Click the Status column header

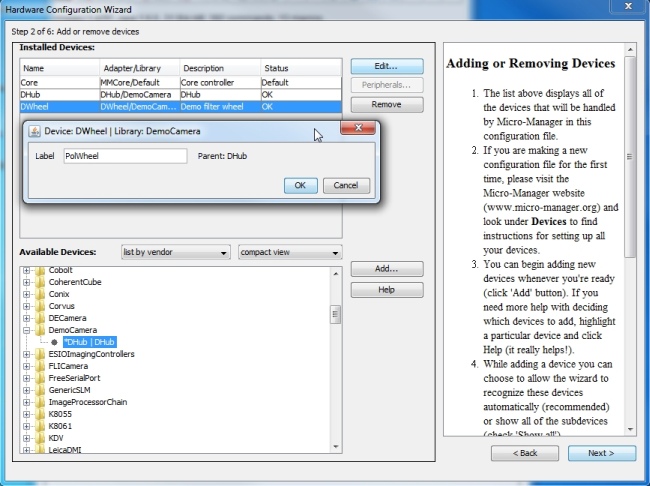(x=300, y=68)
